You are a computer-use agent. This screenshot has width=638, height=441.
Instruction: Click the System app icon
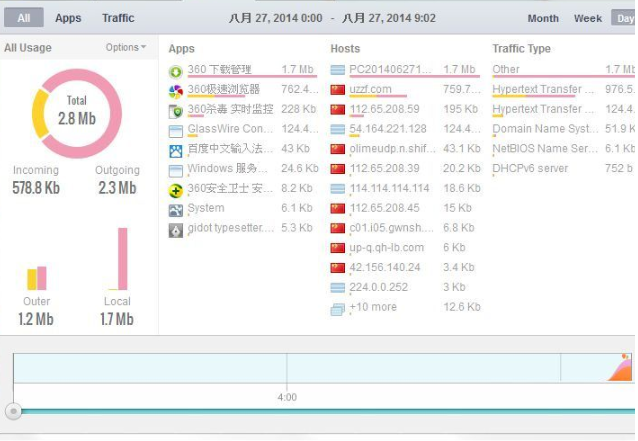(x=176, y=209)
